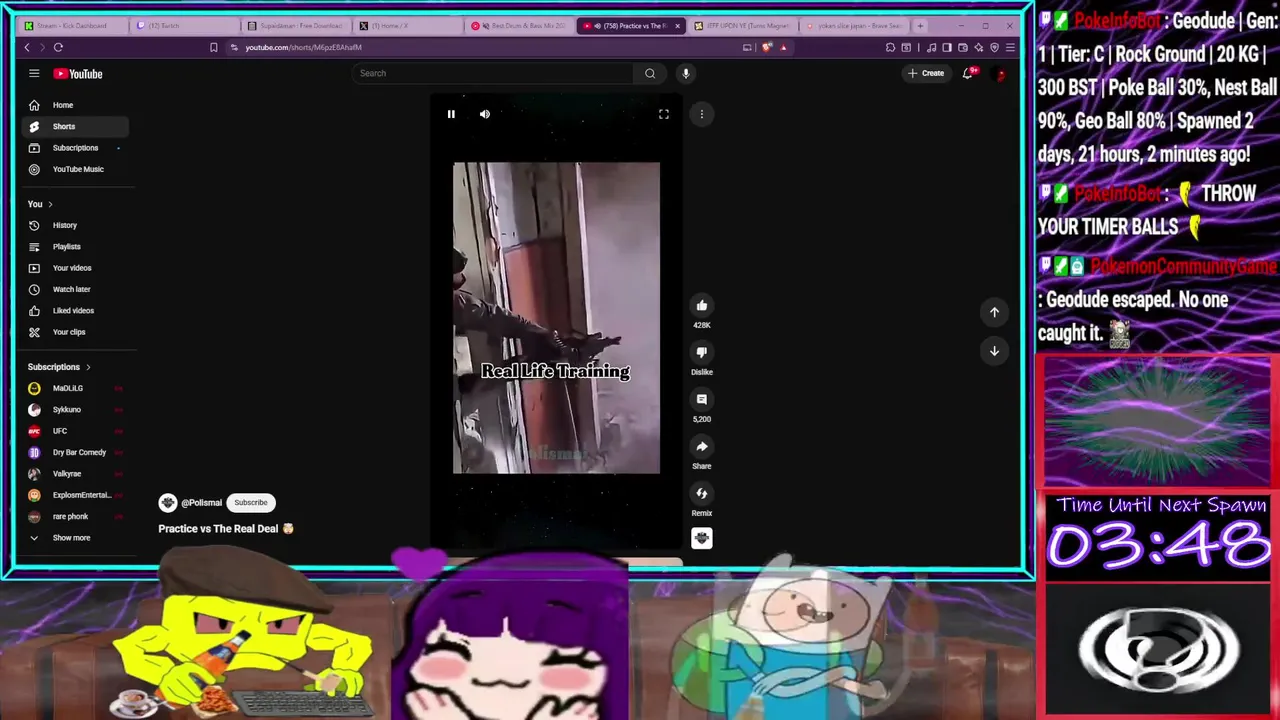Switch to Best Drum & Bass Mix tab
Viewport: 1280px width, 720px height.
point(520,25)
